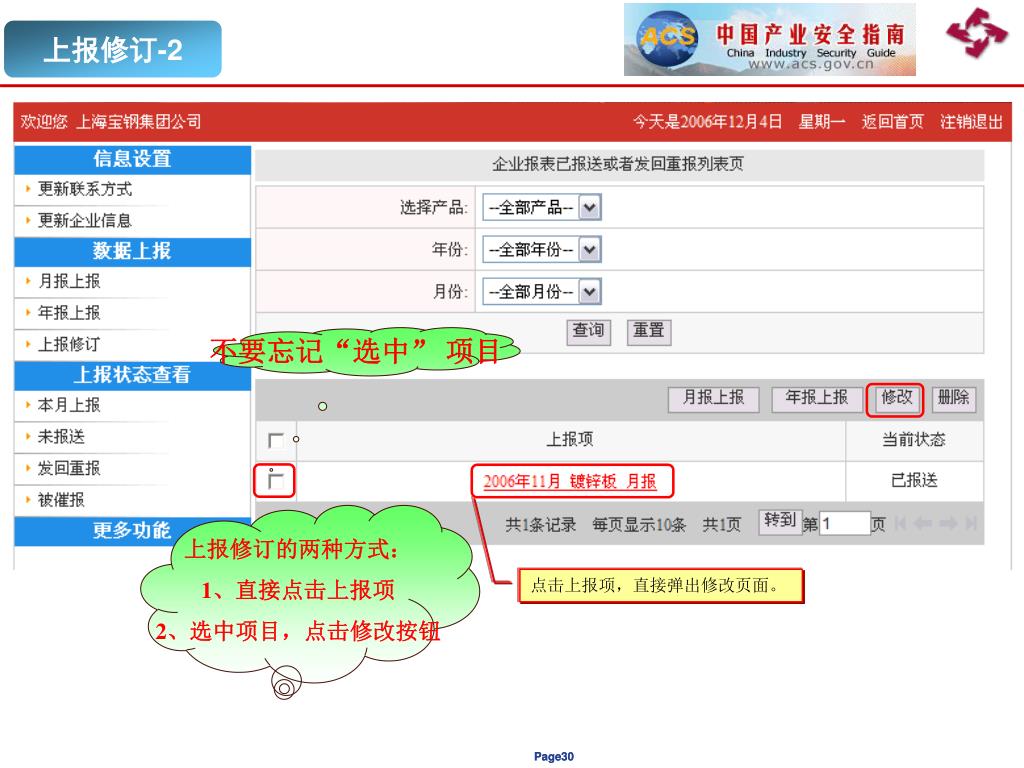The image size is (1024, 768).
Task: Select 年报上报 in the sidebar menu
Action: tap(69, 313)
